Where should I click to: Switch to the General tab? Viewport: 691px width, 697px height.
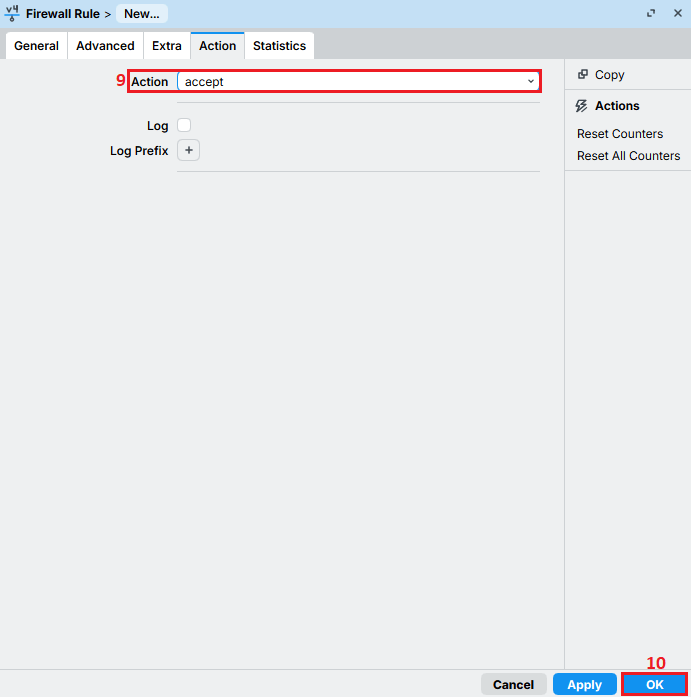coord(36,46)
